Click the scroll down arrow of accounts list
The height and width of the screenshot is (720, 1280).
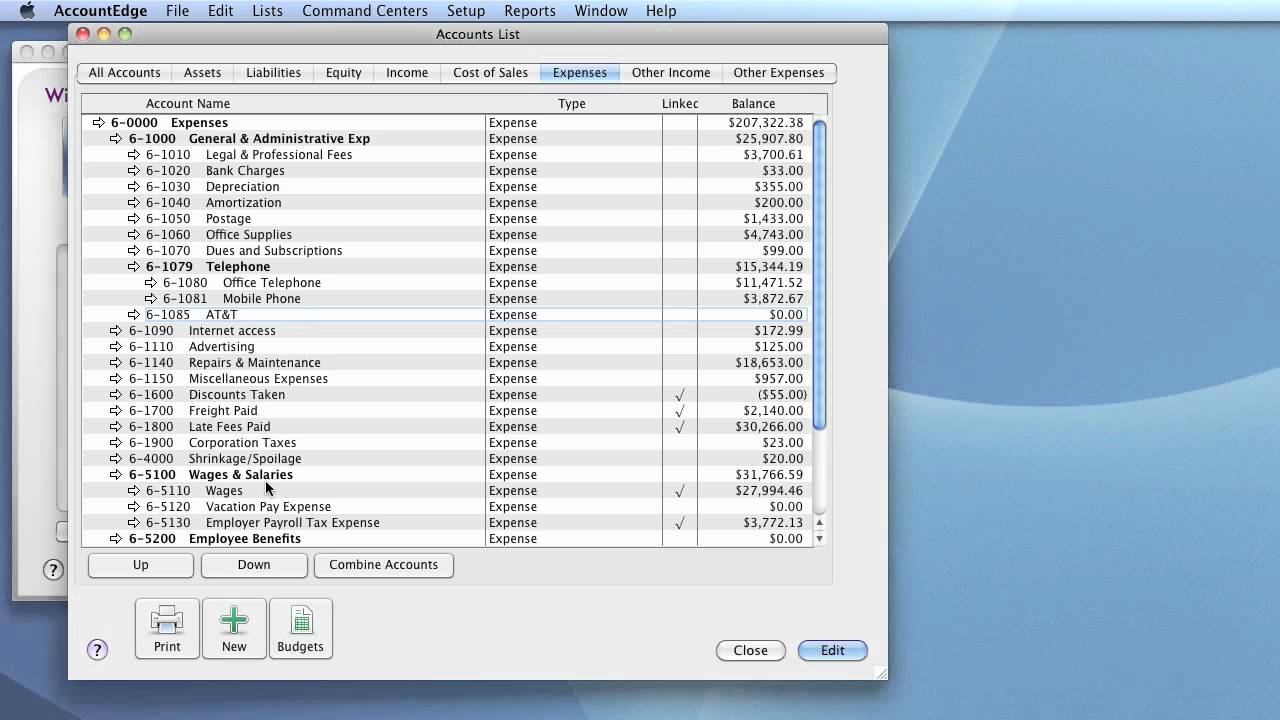(820, 539)
